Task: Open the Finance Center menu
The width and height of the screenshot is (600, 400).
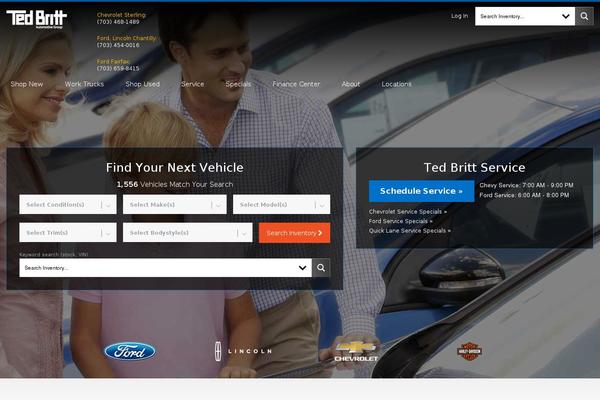Action: pos(296,84)
